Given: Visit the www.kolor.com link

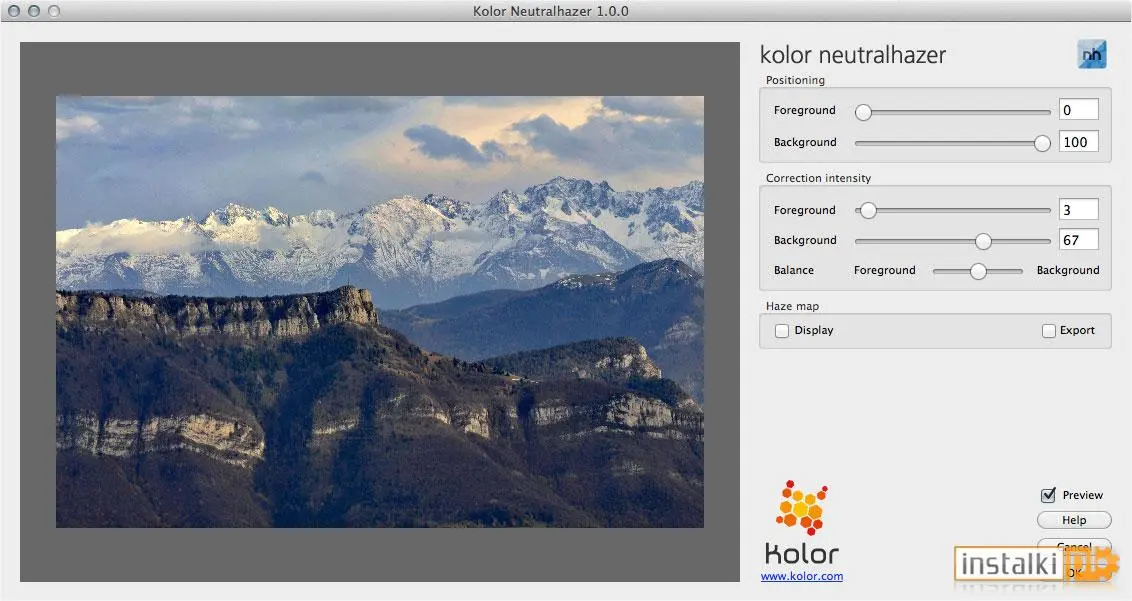Looking at the screenshot, I should click(801, 576).
